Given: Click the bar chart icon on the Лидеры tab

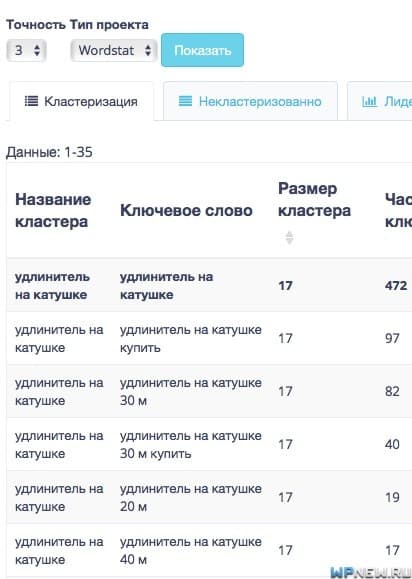Looking at the screenshot, I should pyautogui.click(x=369, y=101).
